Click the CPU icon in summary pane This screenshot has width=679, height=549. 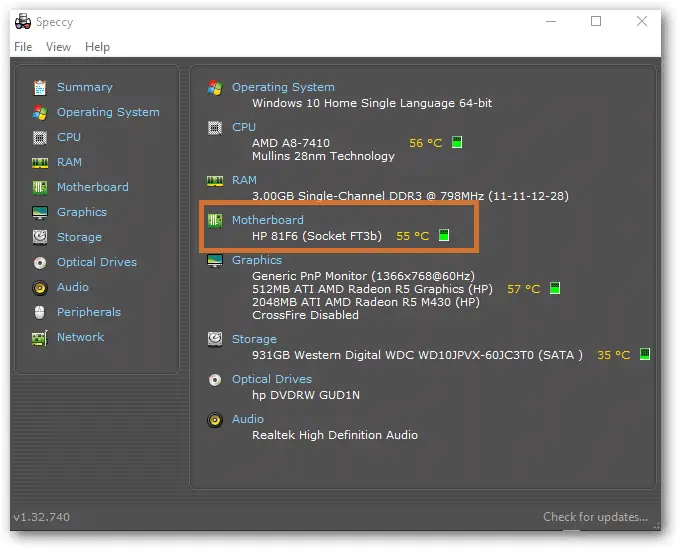point(215,128)
